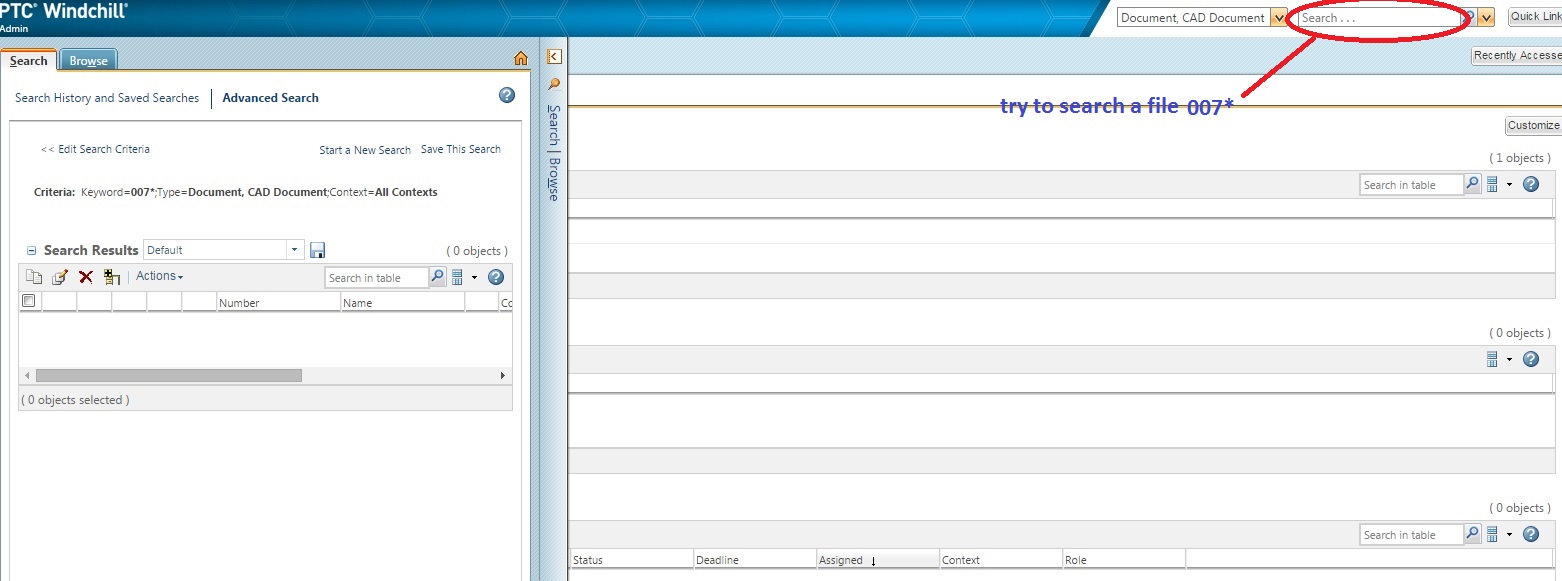Expand view options arrow in bottom table
This screenshot has width=1562, height=581.
pos(1509,534)
